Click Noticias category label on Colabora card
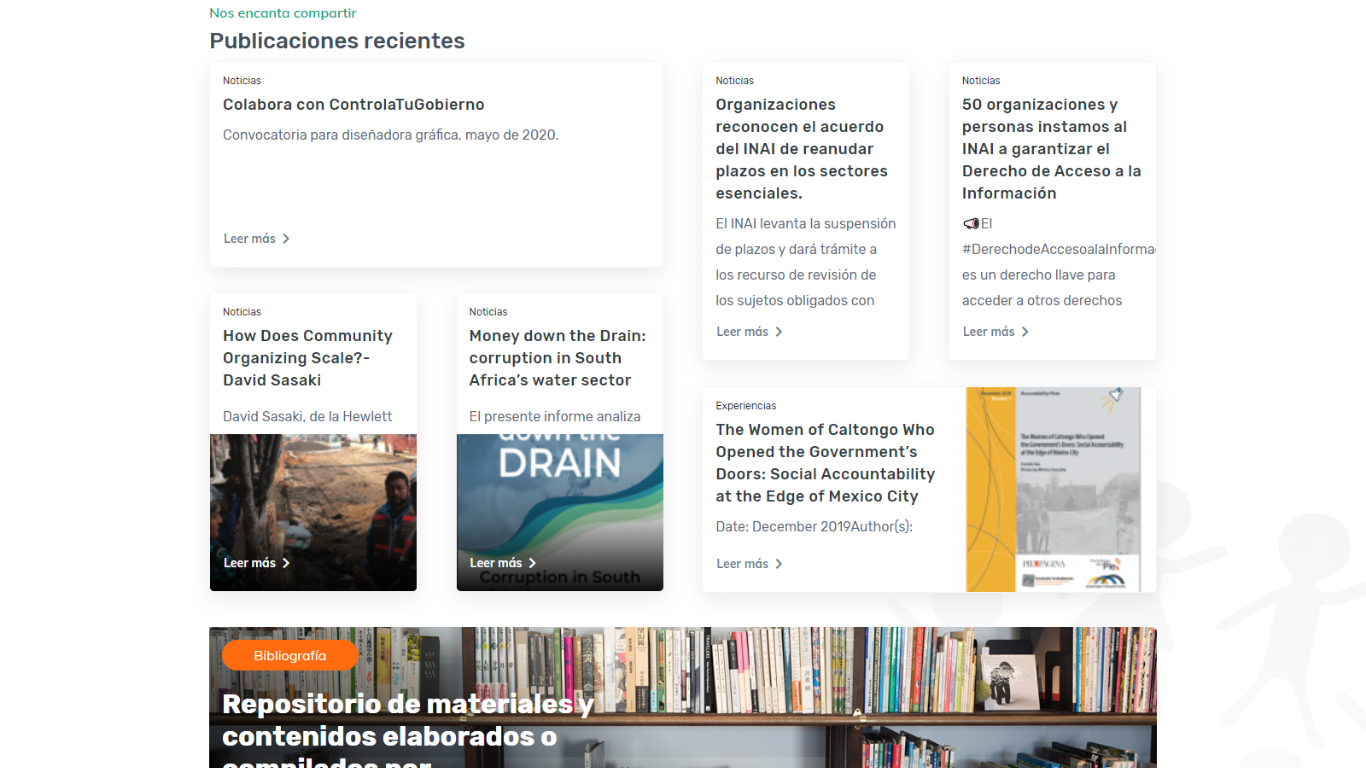This screenshot has height=768, width=1366. [x=242, y=81]
